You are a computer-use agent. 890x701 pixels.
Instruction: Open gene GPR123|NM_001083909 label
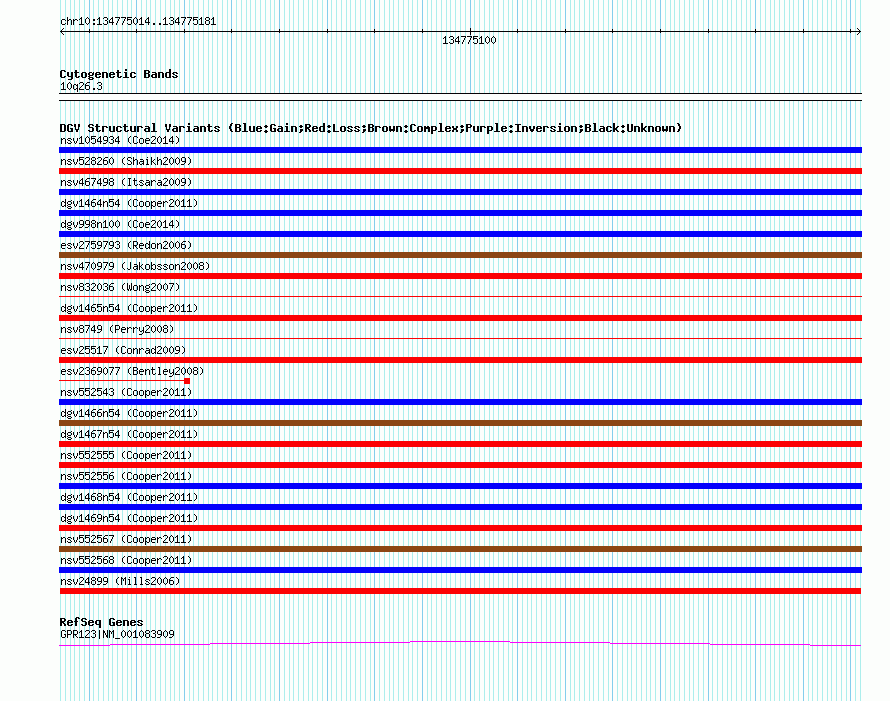[x=117, y=635]
